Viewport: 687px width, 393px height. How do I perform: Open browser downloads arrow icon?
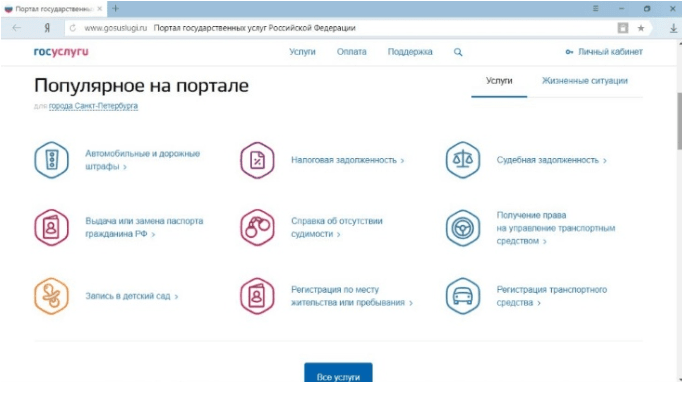pyautogui.click(x=673, y=28)
